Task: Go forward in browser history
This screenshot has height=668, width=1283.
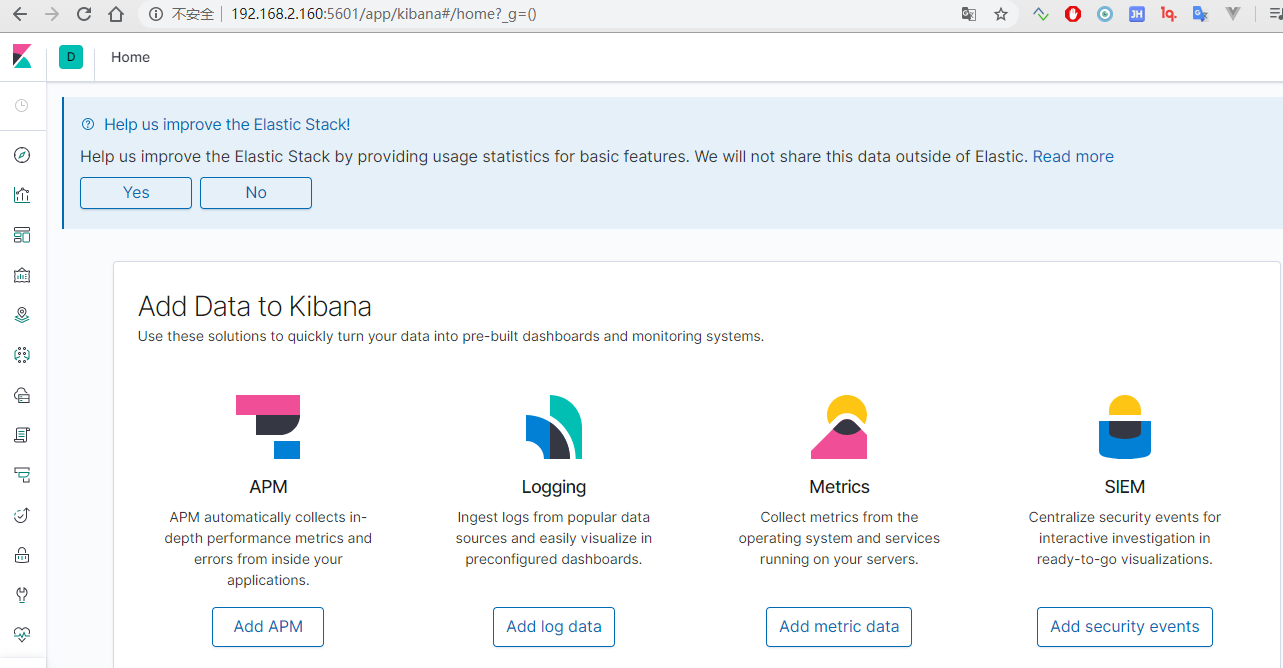Action: (52, 15)
